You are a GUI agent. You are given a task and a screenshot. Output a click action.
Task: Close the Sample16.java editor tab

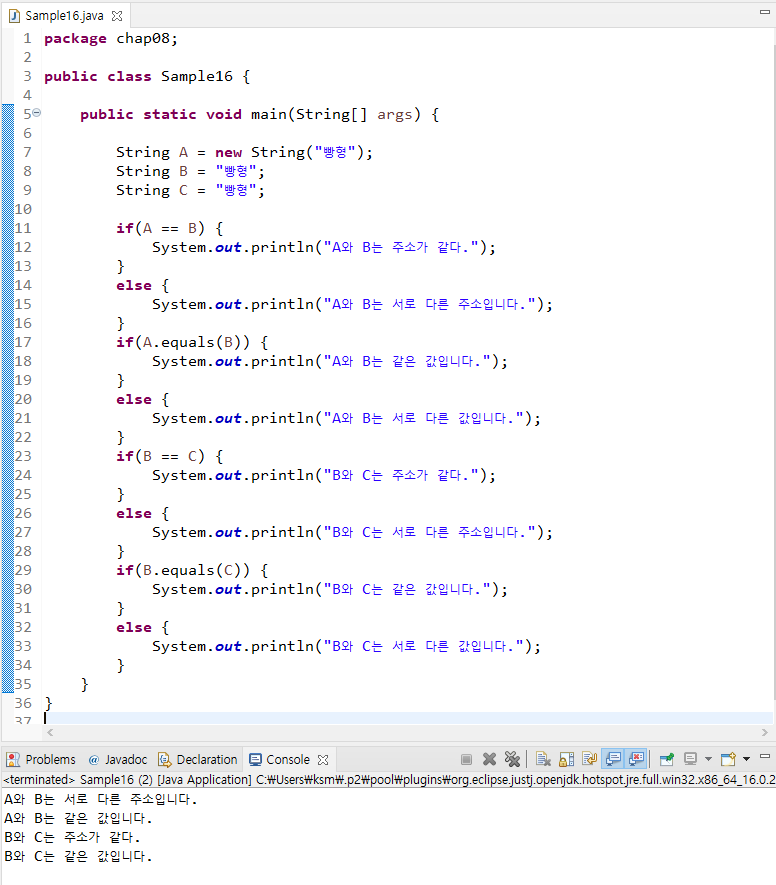(x=117, y=16)
